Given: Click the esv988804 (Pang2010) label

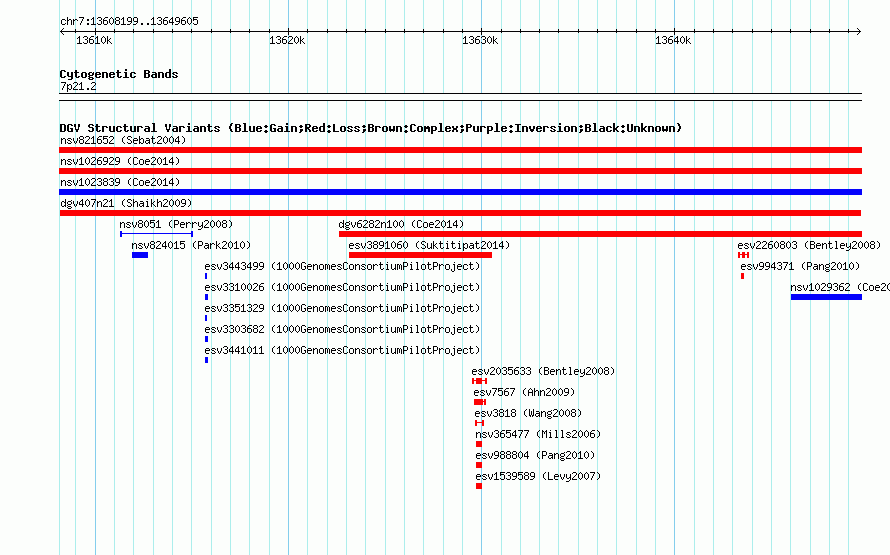Looking at the screenshot, I should 535,455.
